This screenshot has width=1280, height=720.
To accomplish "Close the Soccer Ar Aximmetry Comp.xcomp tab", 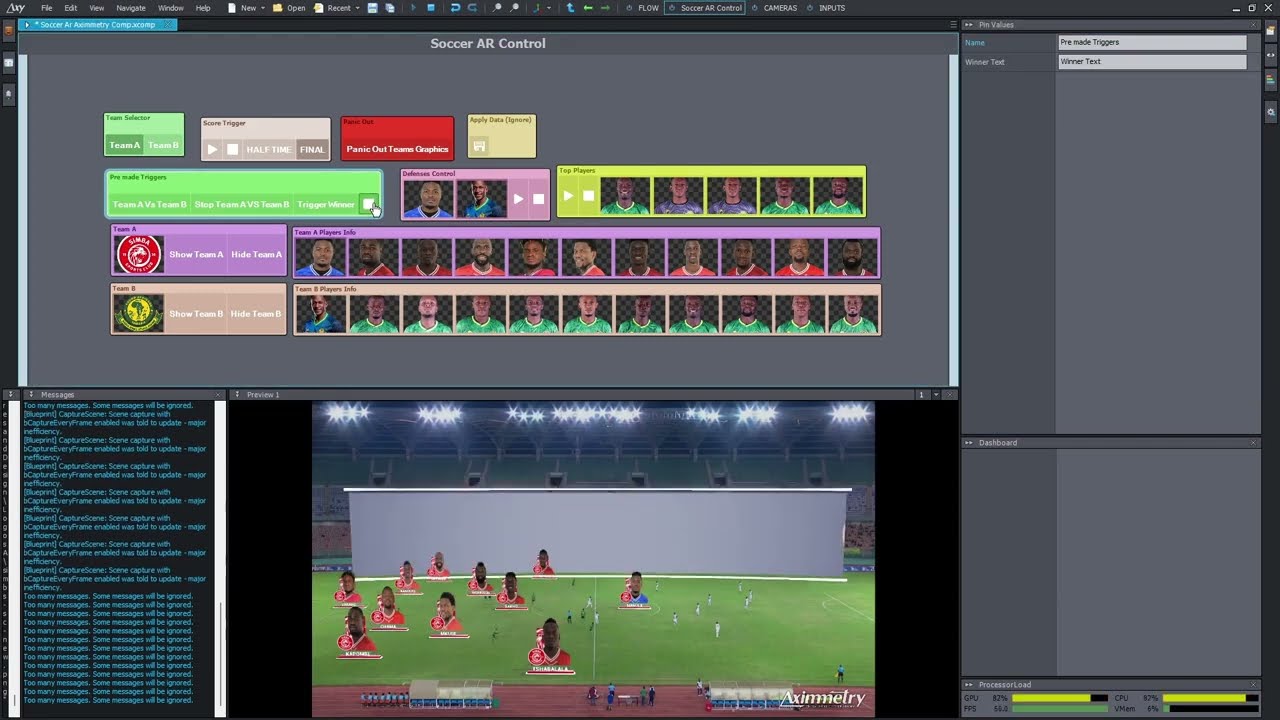I will click(167, 24).
